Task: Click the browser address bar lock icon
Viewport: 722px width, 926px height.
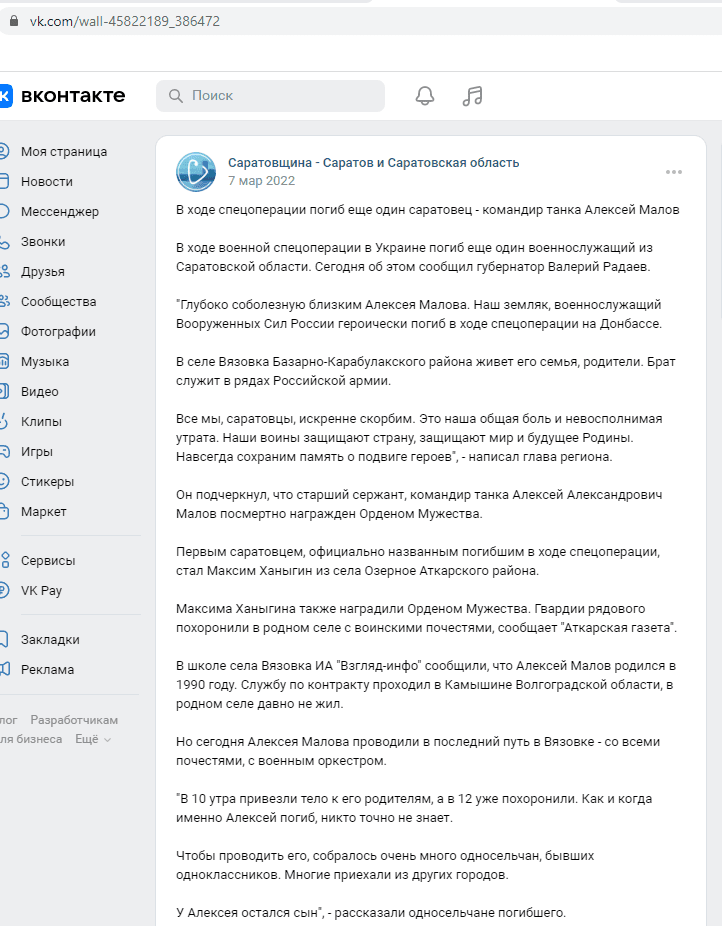Action: 14,21
